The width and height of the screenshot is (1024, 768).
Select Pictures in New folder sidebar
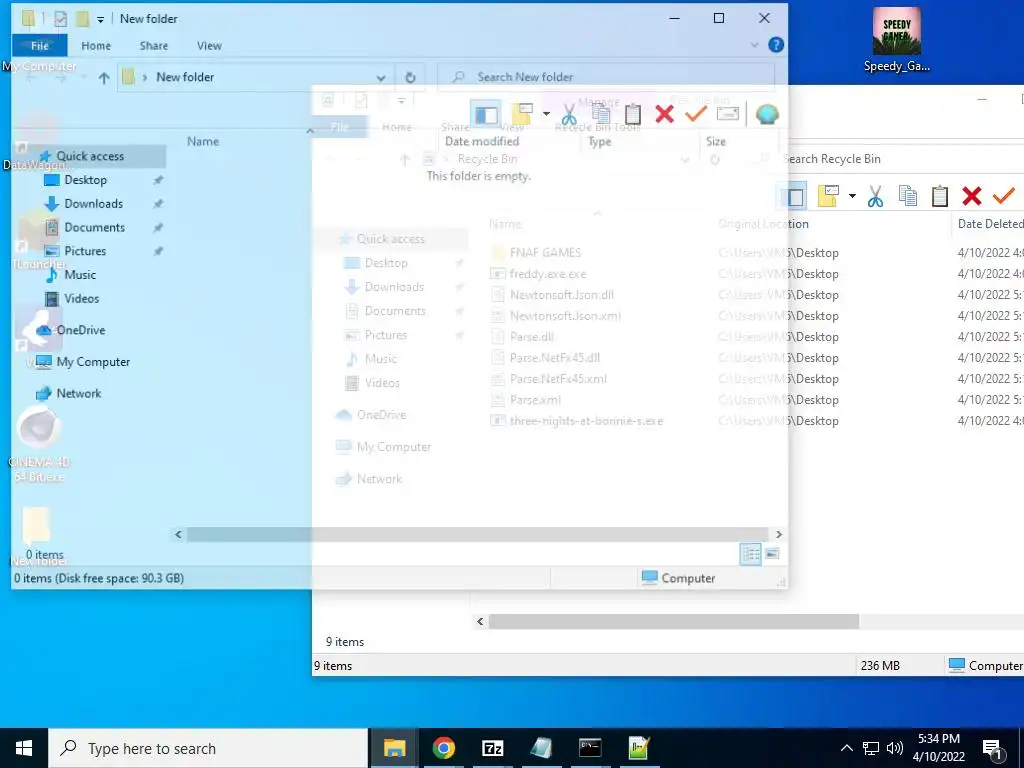pos(84,251)
